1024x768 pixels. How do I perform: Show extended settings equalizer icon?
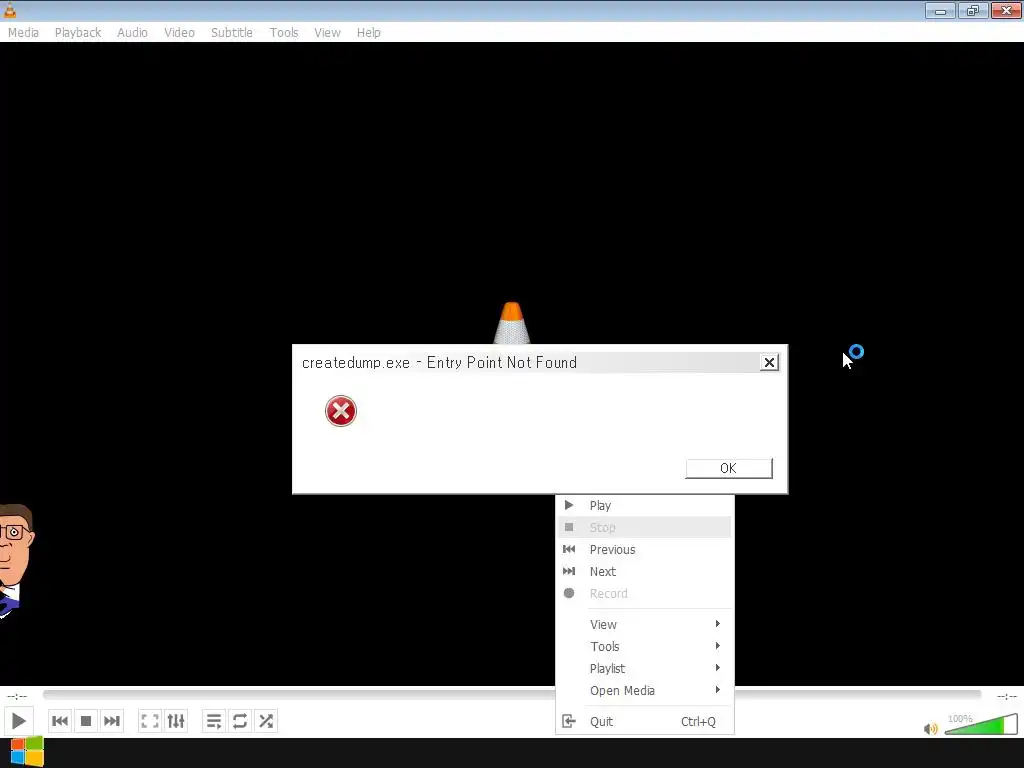[176, 721]
